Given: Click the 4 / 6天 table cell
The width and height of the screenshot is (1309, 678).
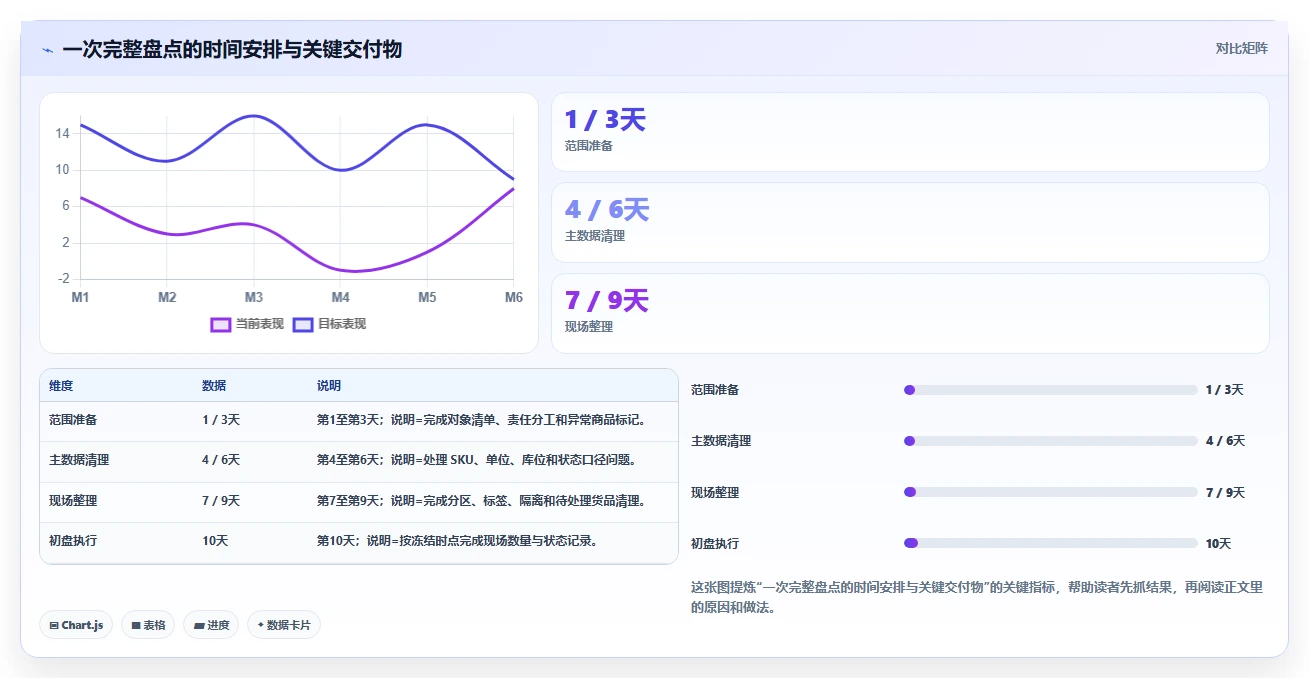Looking at the screenshot, I should 221,460.
